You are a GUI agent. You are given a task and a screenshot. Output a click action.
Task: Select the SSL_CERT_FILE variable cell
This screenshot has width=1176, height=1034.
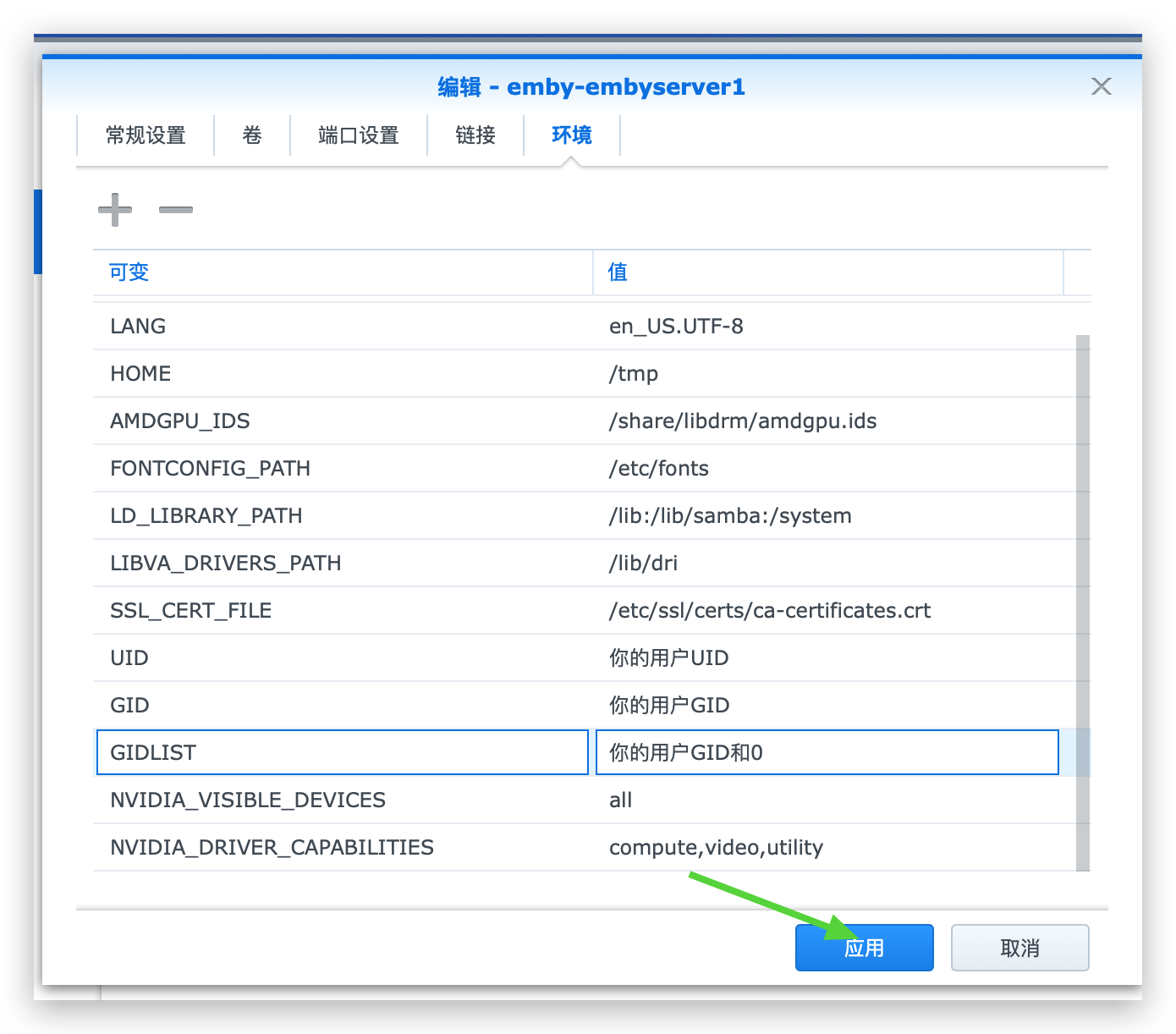[x=343, y=611]
